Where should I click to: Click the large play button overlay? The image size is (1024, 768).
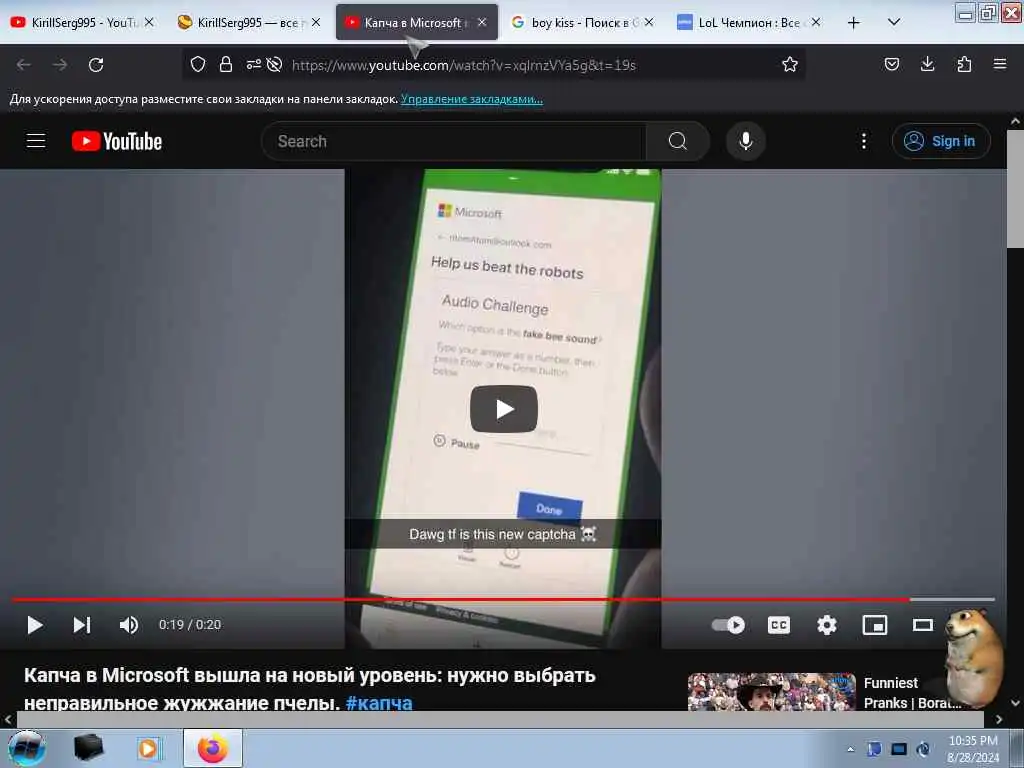504,409
